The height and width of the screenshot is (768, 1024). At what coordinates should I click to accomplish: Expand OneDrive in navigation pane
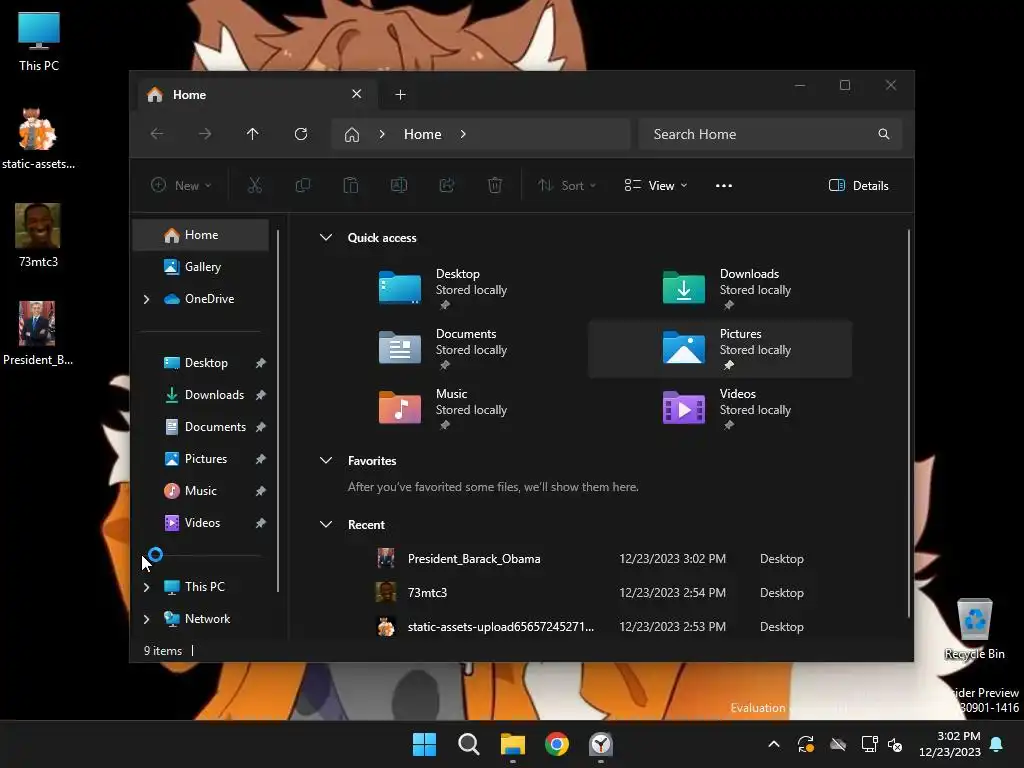coord(146,299)
